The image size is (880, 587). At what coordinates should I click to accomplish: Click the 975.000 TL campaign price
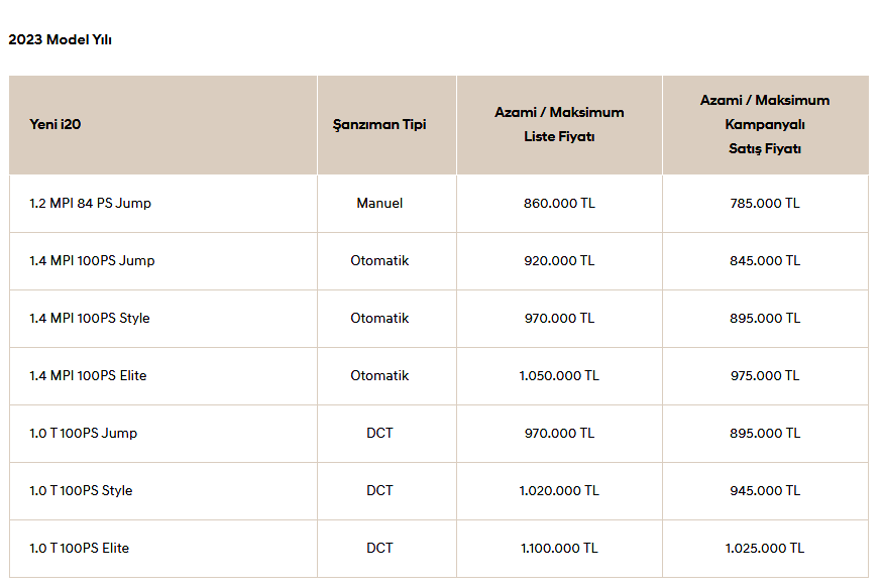coord(764,376)
